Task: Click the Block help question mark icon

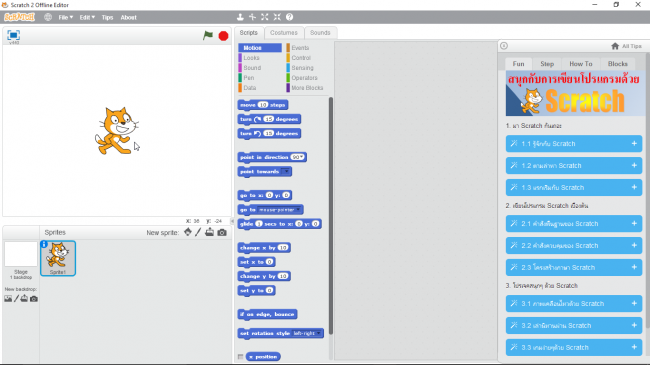Action: click(290, 17)
